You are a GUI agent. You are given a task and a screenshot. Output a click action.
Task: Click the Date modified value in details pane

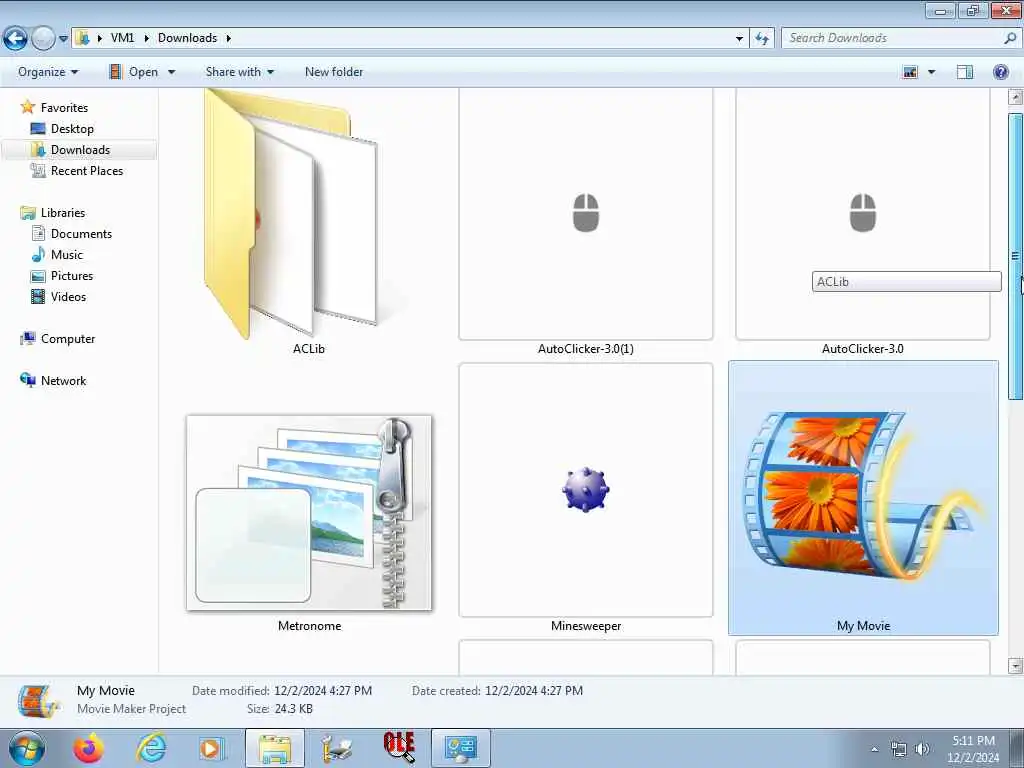point(323,690)
